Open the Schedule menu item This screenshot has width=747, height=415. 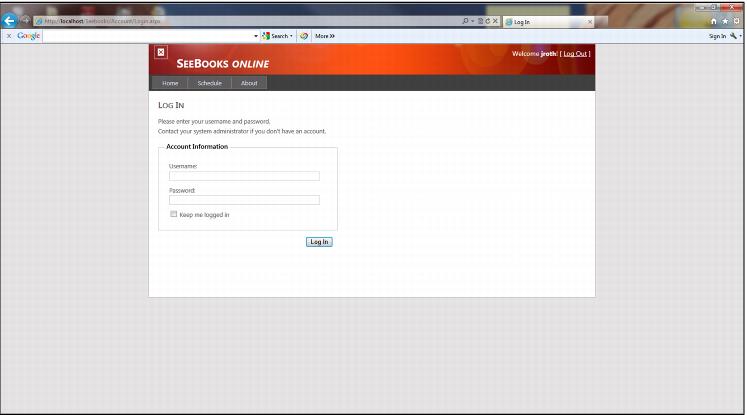210,83
